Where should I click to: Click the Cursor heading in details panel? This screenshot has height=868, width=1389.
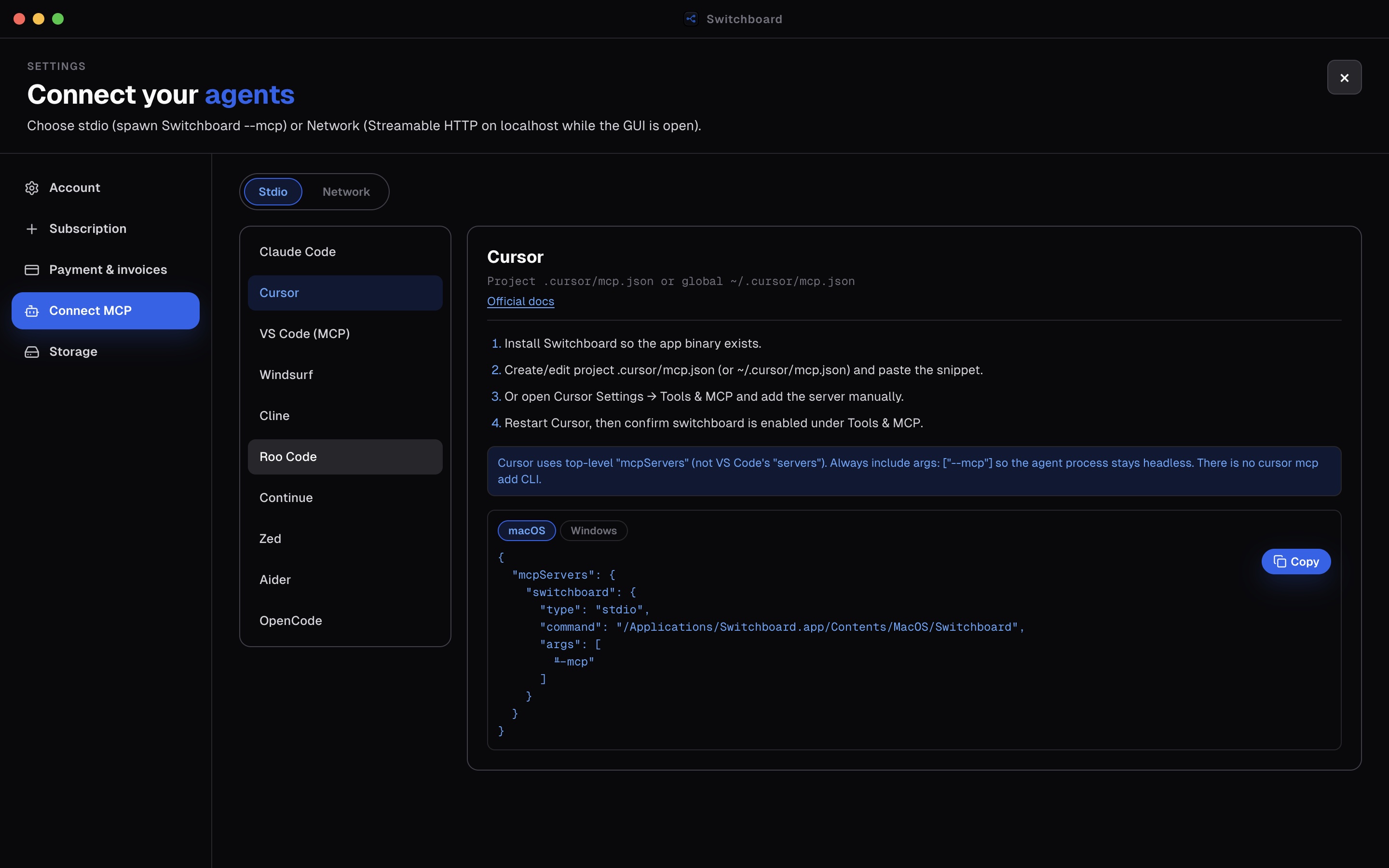click(515, 257)
